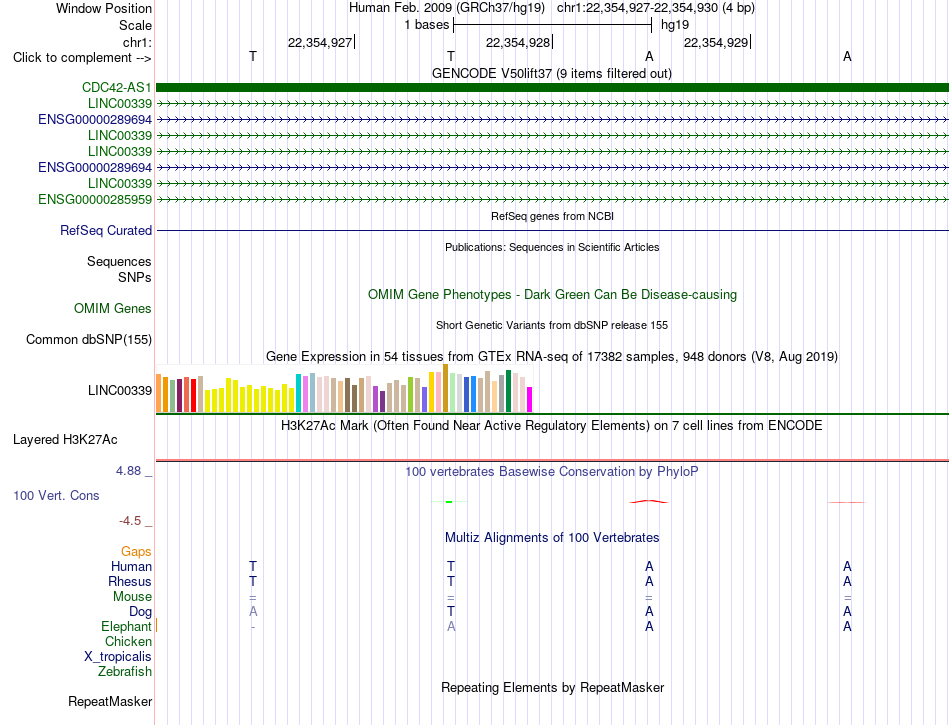Click the Layered H3K27Ac track label
Image resolution: width=950 pixels, height=725 pixels.
[65, 440]
